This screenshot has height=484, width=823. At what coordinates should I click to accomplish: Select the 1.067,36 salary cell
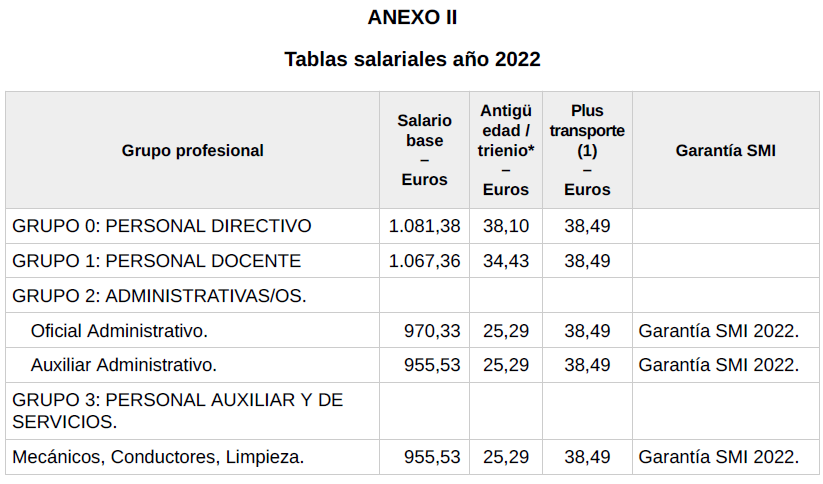click(x=425, y=261)
